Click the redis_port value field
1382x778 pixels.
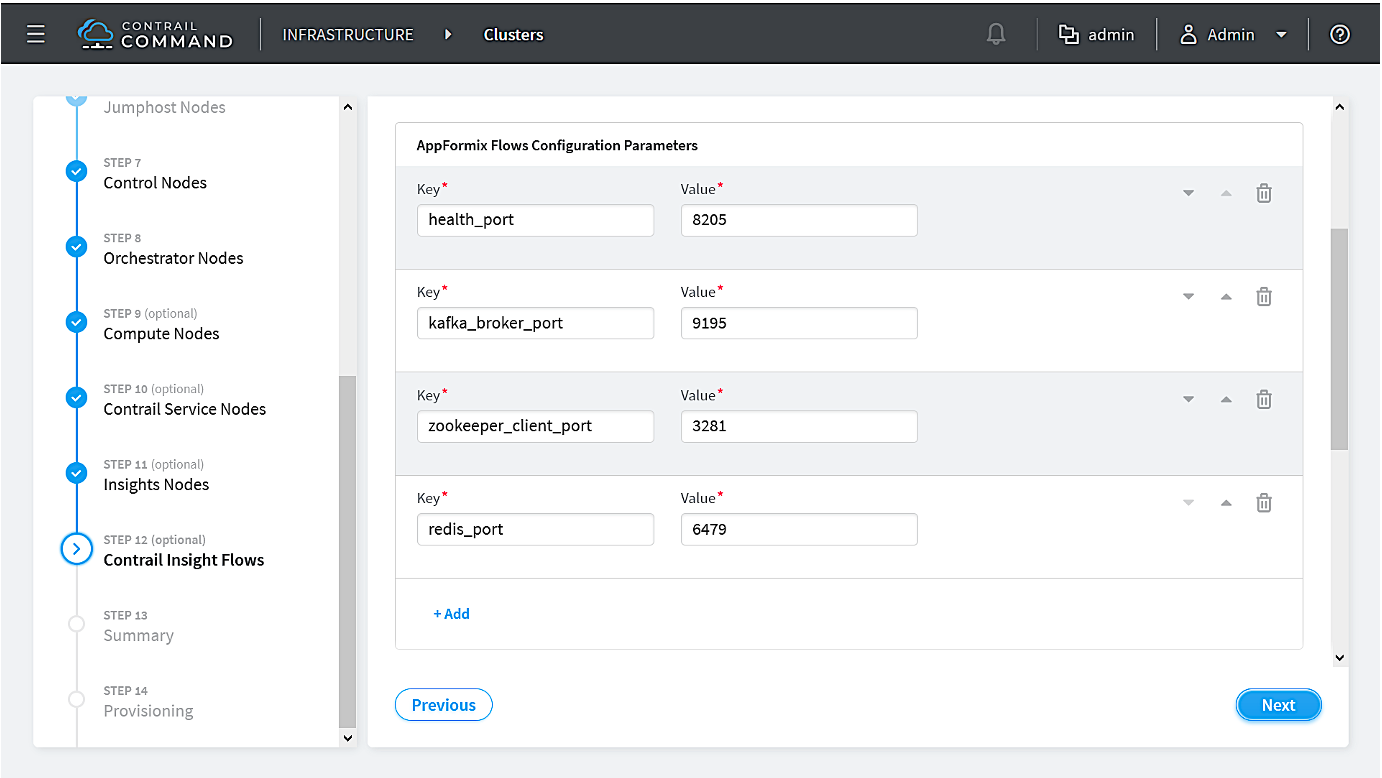(x=798, y=529)
